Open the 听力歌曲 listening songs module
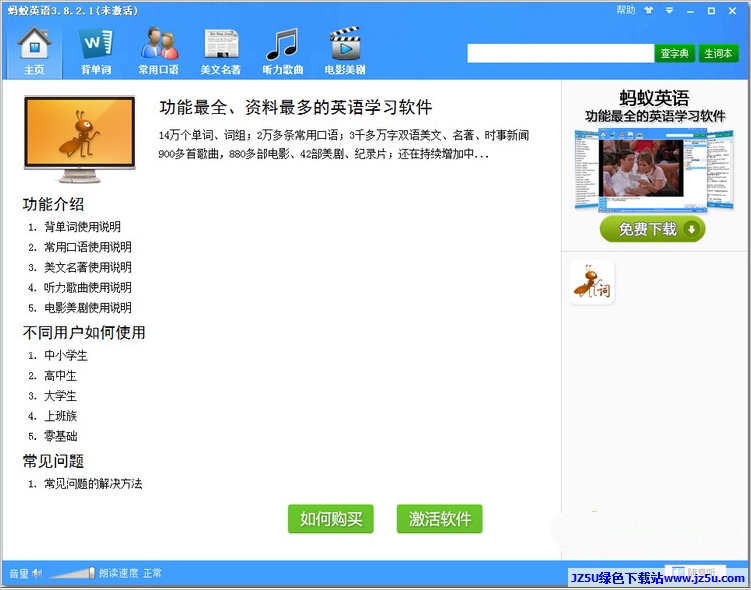Viewport: 751px width, 590px height. (283, 51)
